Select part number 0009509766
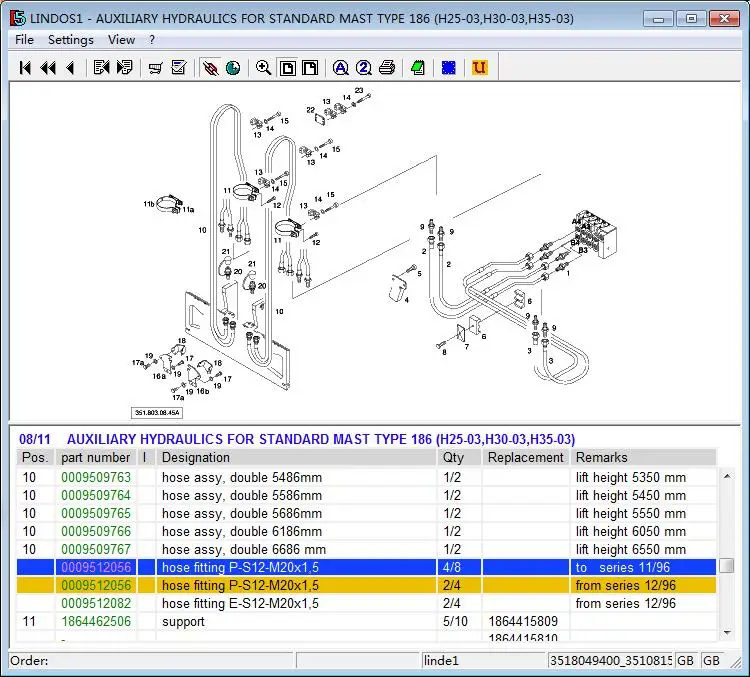750x677 pixels. [96, 532]
